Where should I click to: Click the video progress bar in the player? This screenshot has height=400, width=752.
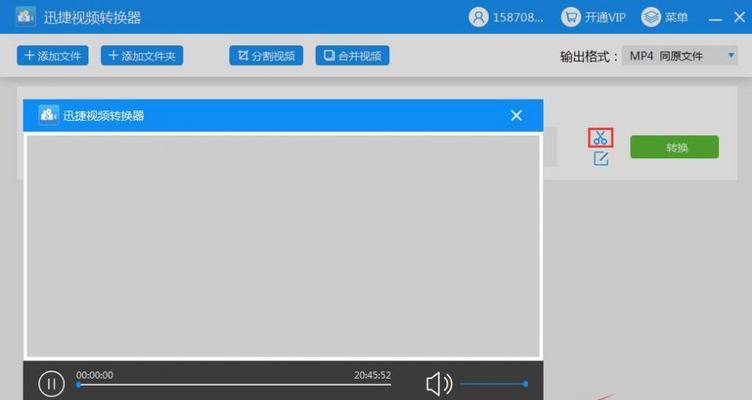click(234, 384)
